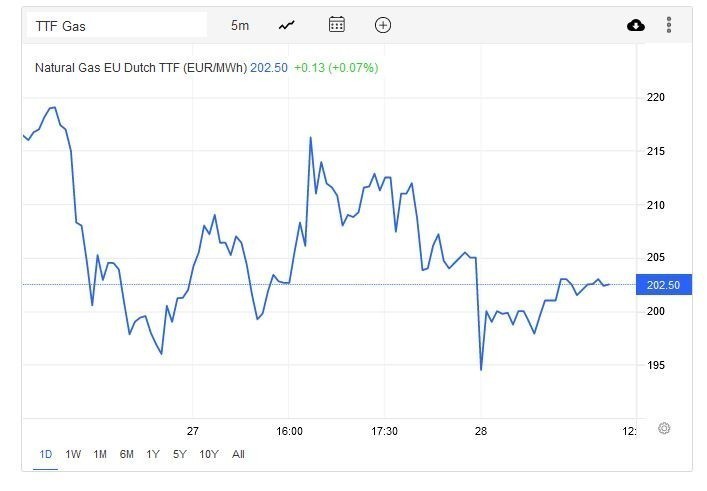
Task: Switch to the 6M range
Action: (127, 454)
